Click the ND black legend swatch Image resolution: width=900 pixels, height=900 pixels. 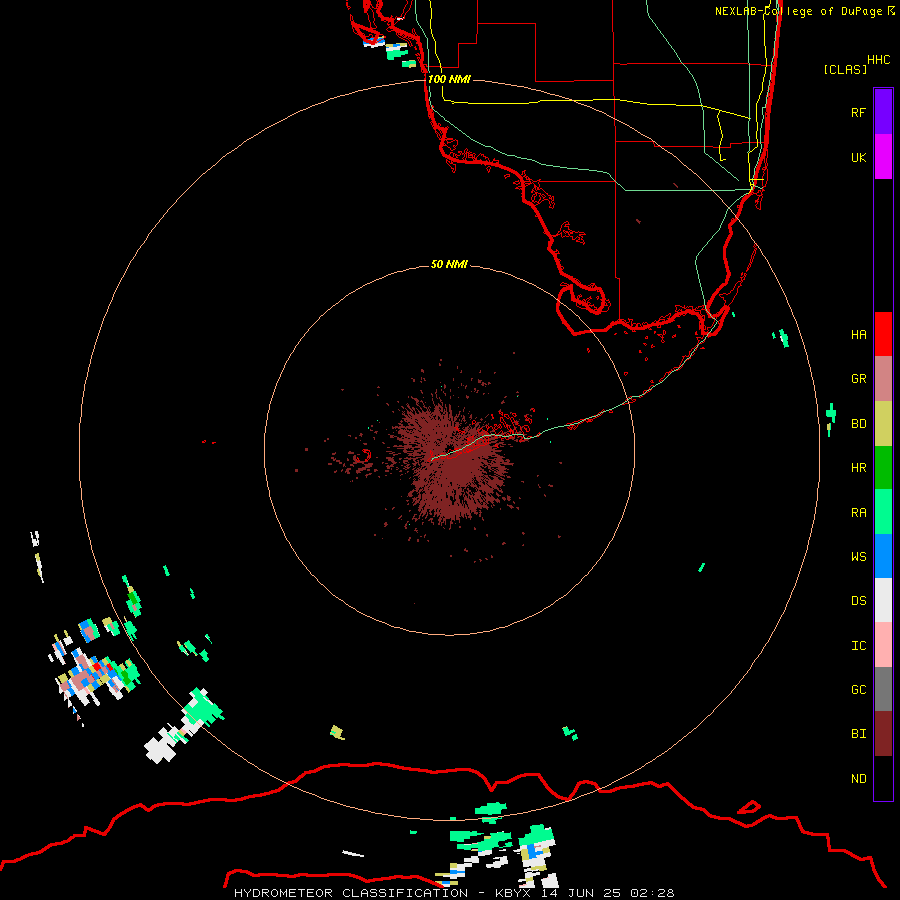click(883, 778)
